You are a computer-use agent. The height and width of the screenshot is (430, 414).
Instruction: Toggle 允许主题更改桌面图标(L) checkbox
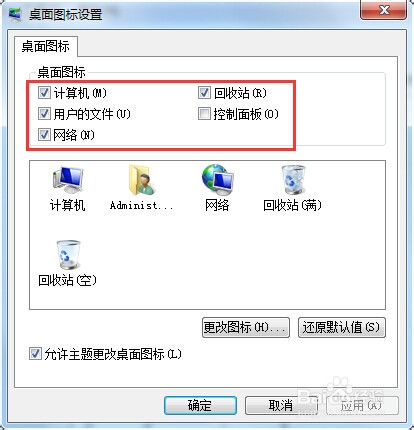[x=35, y=354]
